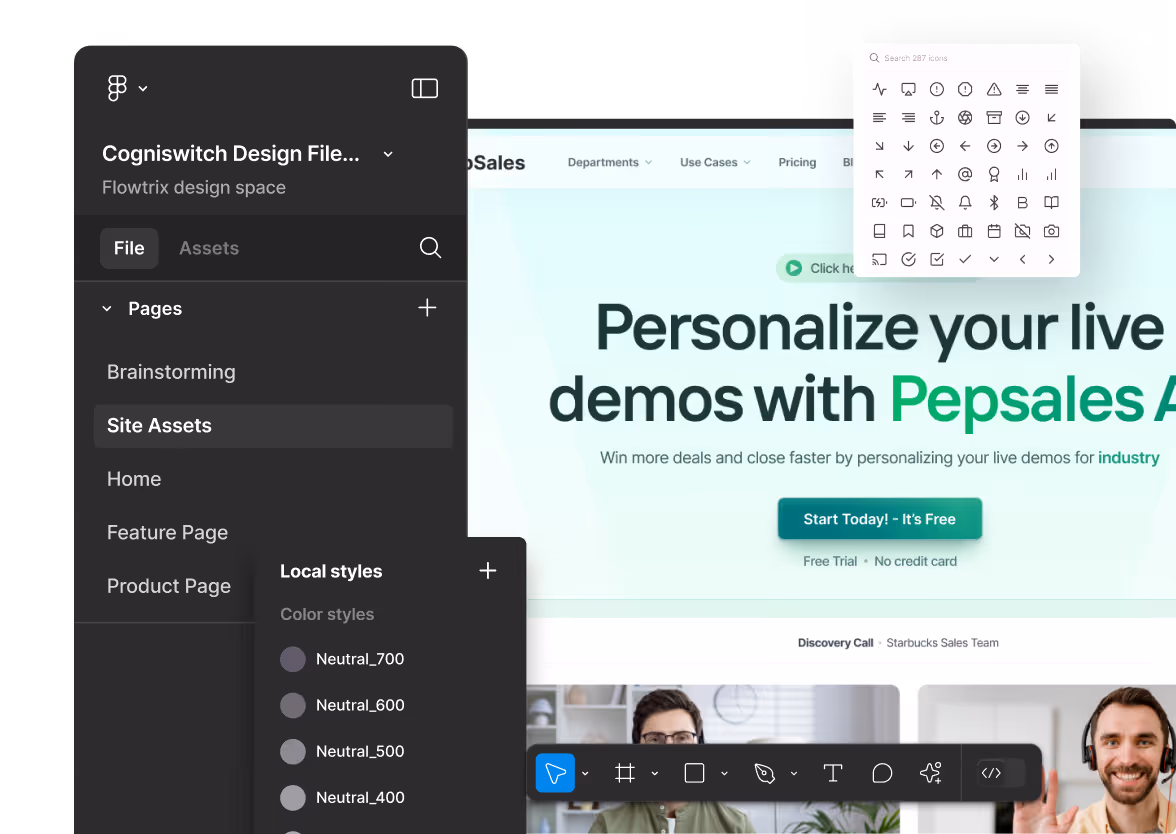
Task: Toggle the sidebar panel layout icon
Action: pos(424,88)
